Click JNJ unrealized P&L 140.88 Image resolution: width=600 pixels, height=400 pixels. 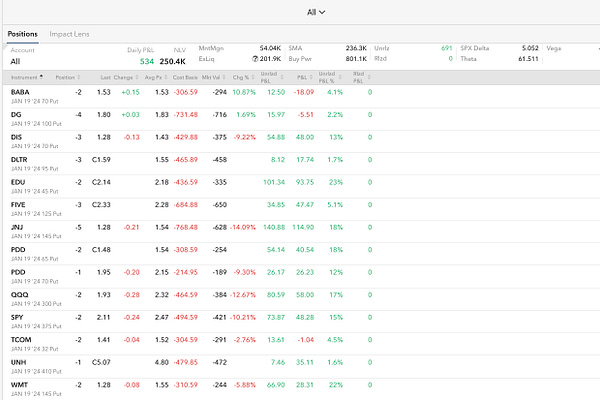[274, 227]
